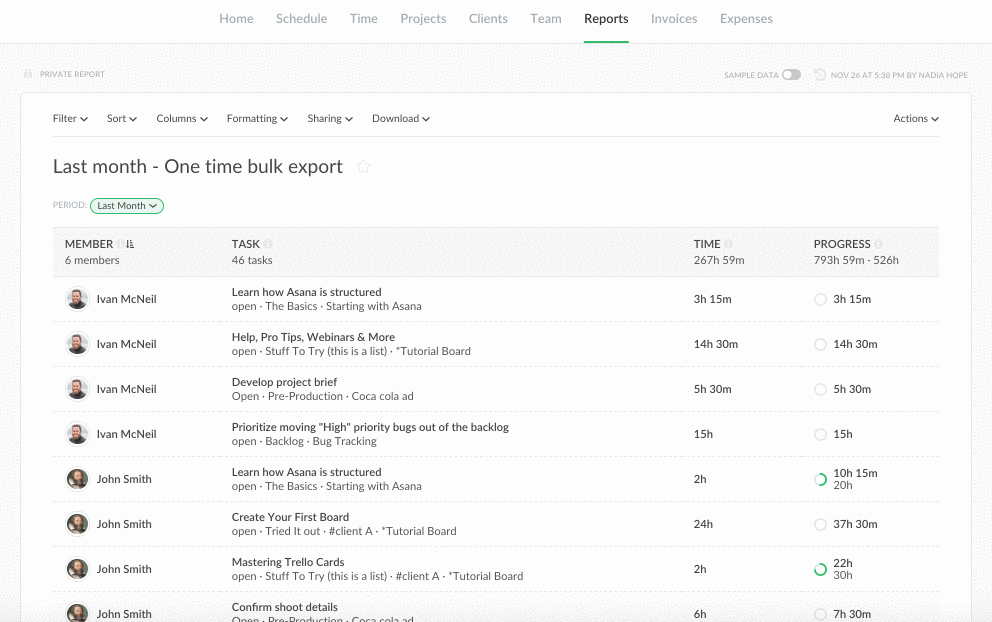The width and height of the screenshot is (992, 622).
Task: Click the 'Create Your First Board' task
Action: click(x=290, y=517)
